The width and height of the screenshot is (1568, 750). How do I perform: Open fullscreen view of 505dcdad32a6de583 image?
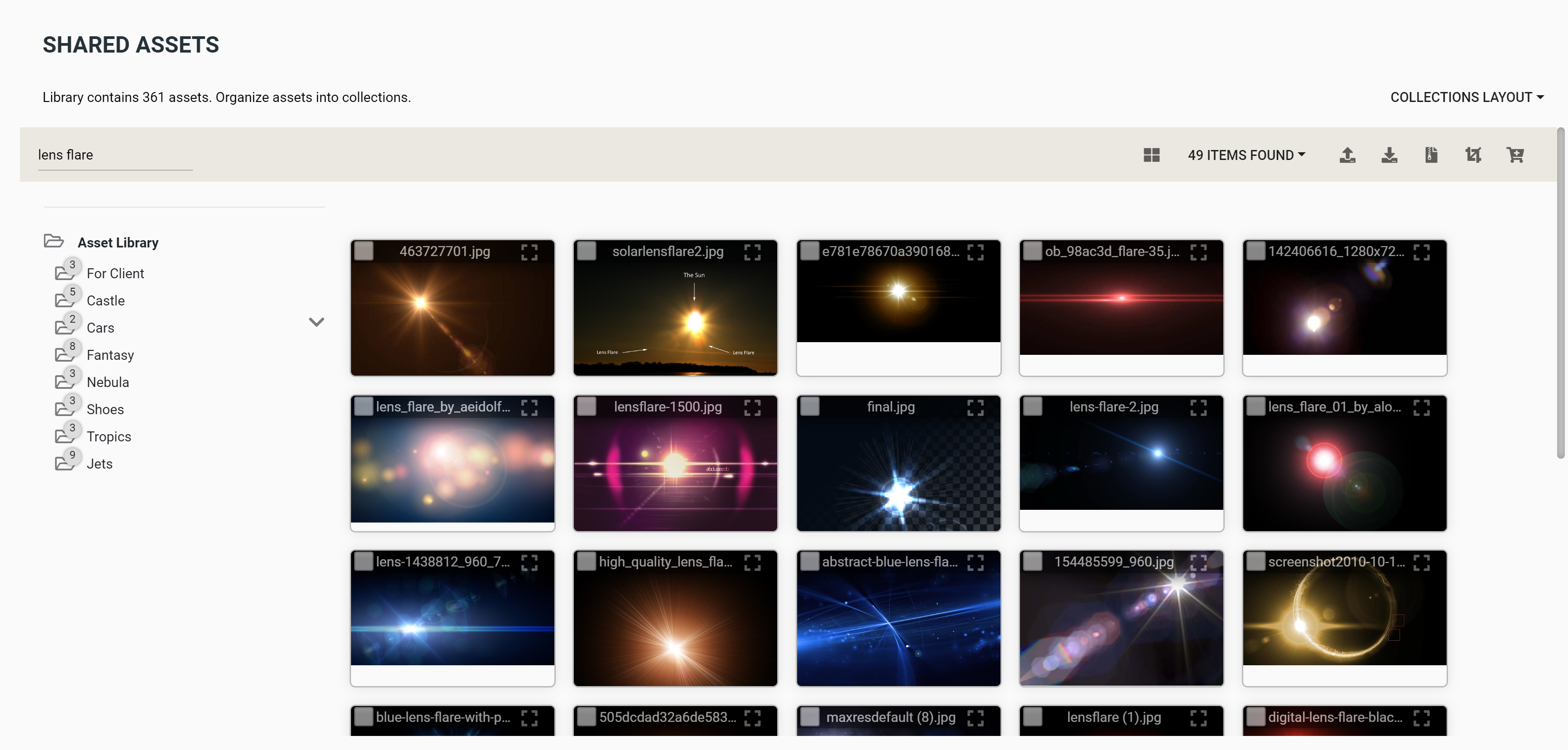[x=752, y=718]
